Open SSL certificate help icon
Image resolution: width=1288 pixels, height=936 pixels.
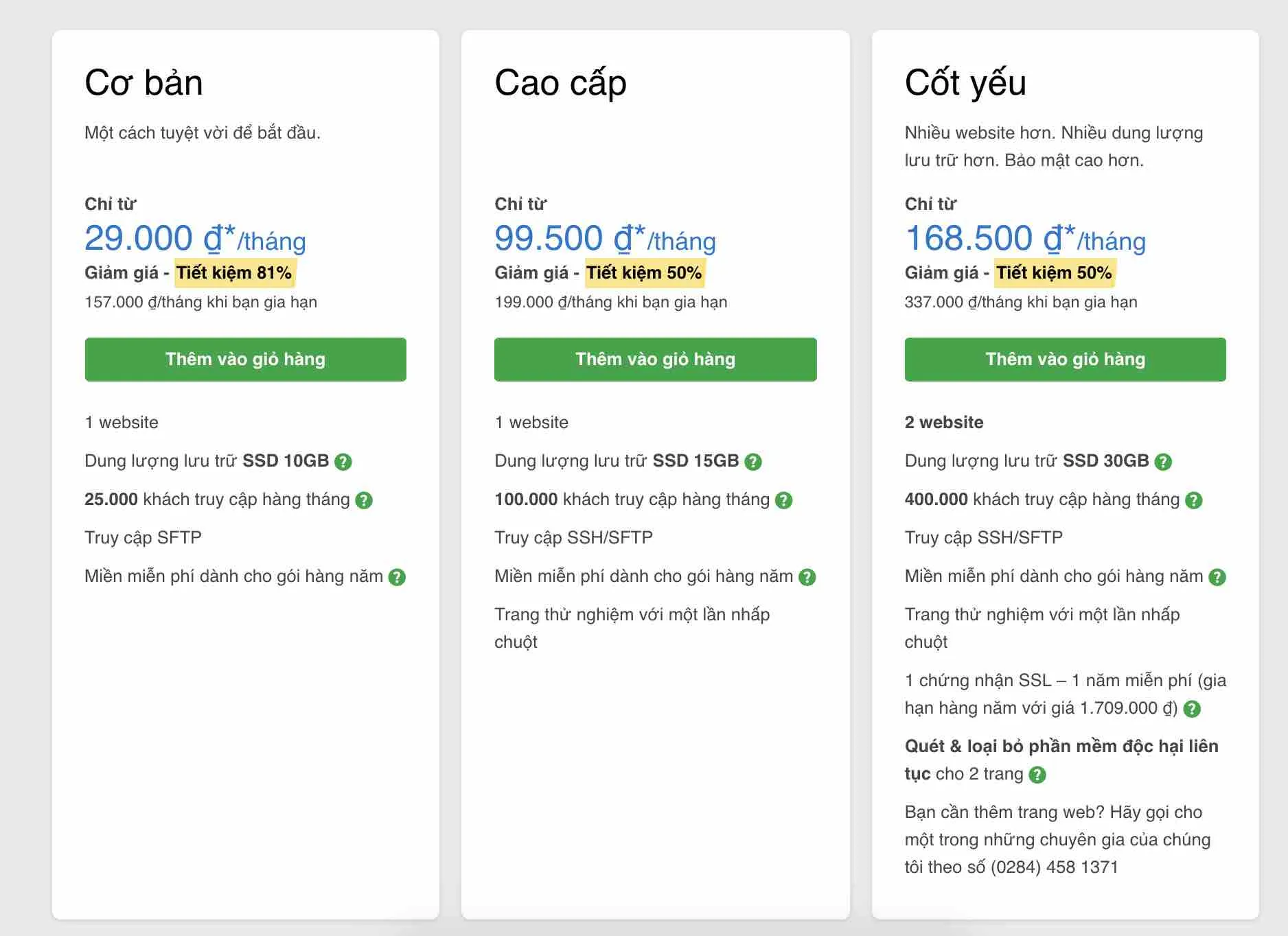(1193, 709)
